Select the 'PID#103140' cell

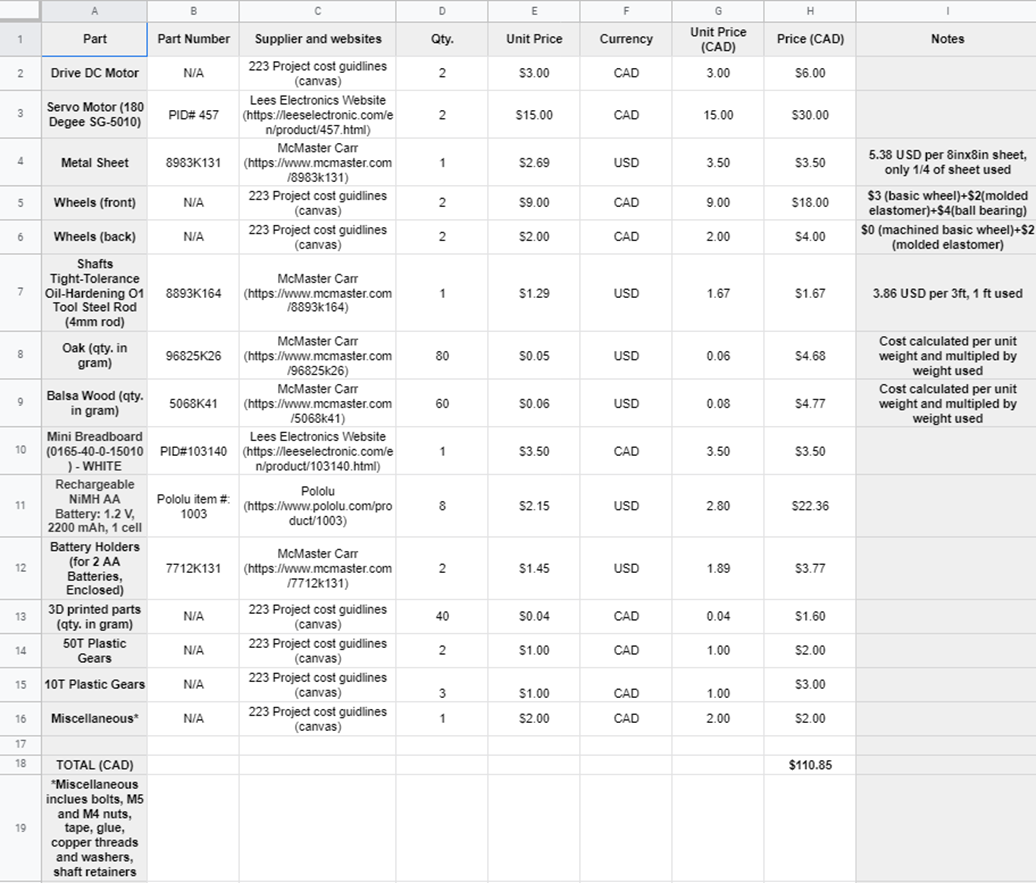point(194,451)
